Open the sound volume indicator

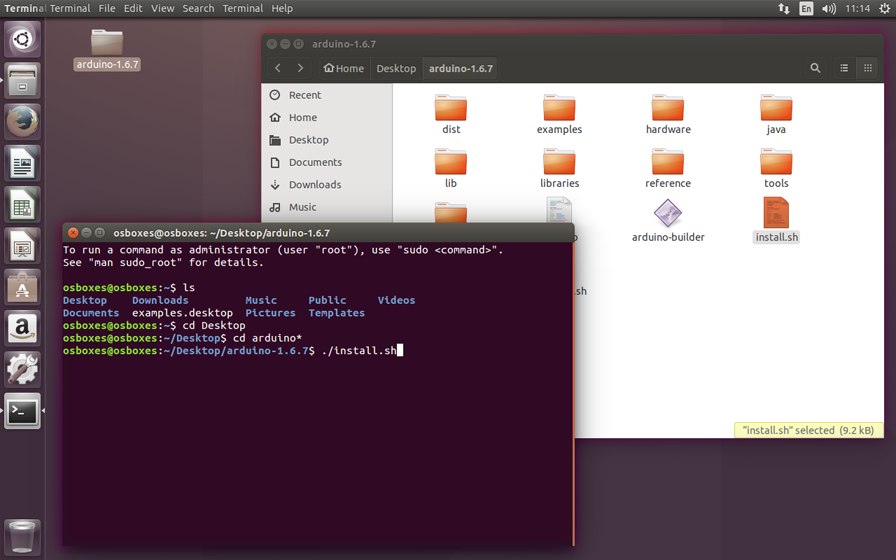[x=829, y=8]
